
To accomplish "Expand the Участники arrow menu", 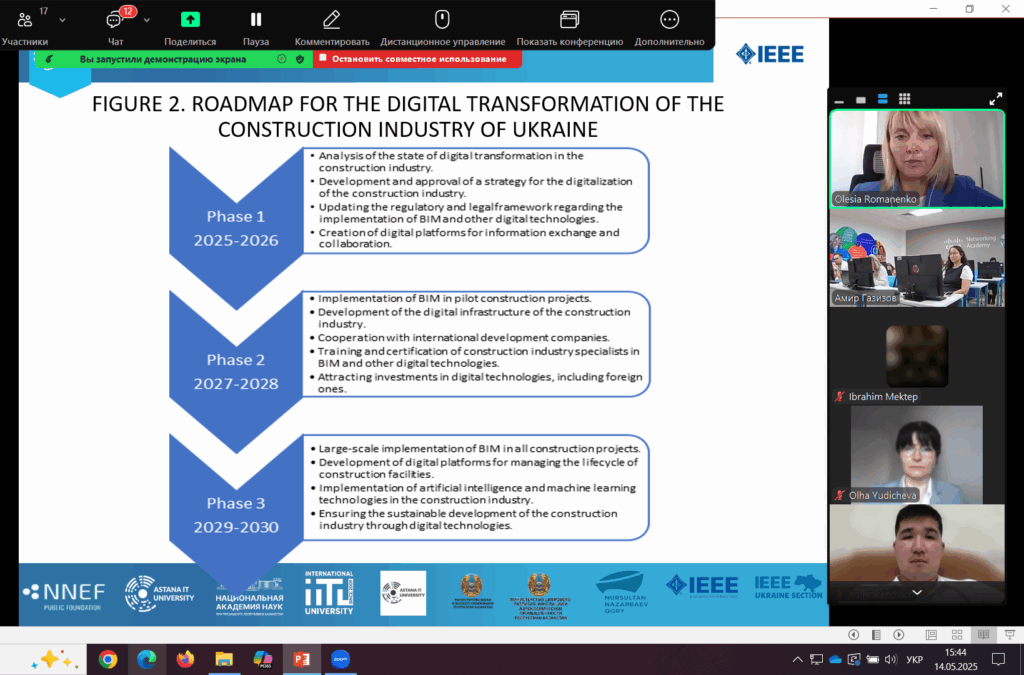I will (63, 20).
